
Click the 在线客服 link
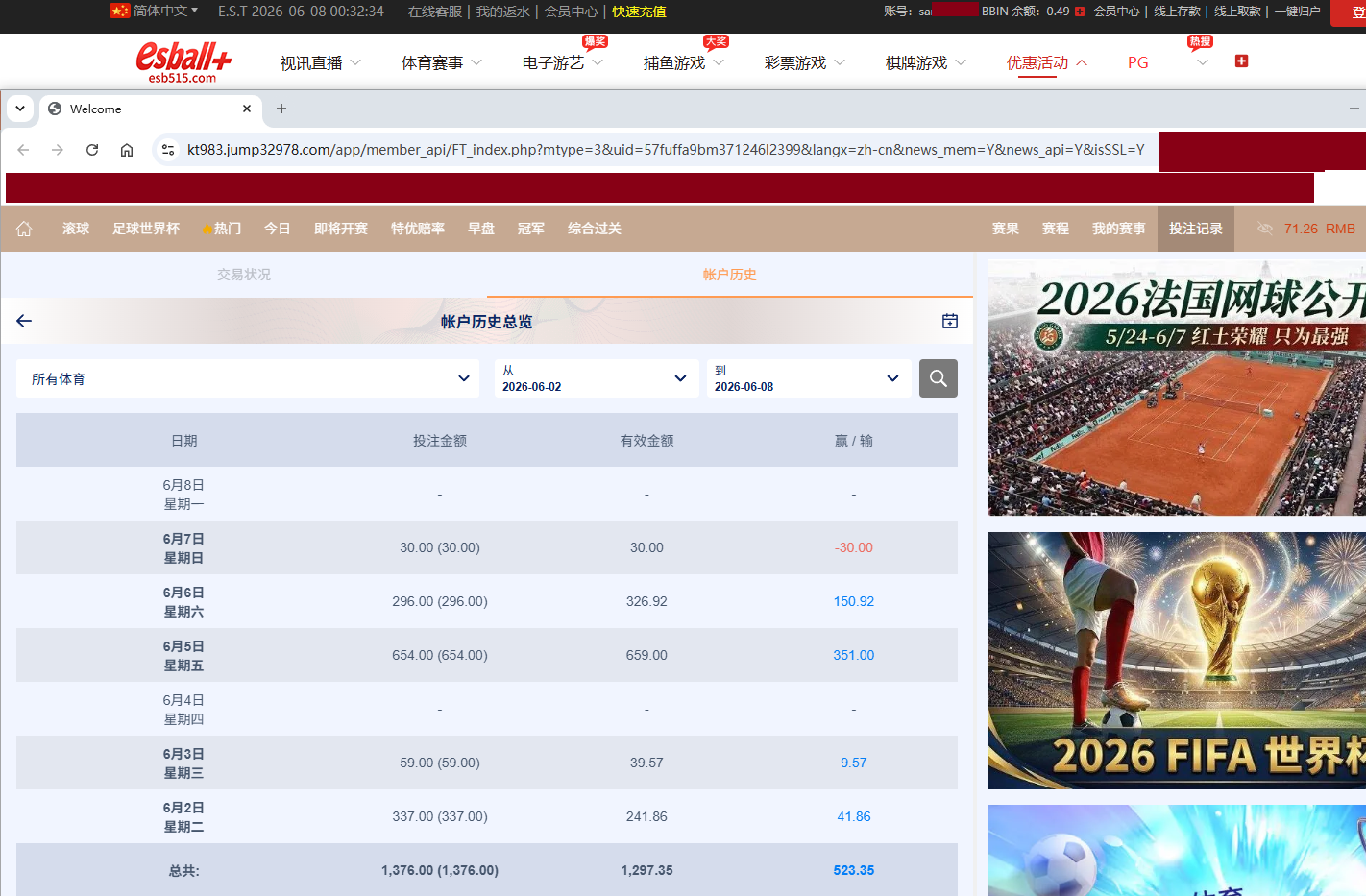click(x=435, y=12)
